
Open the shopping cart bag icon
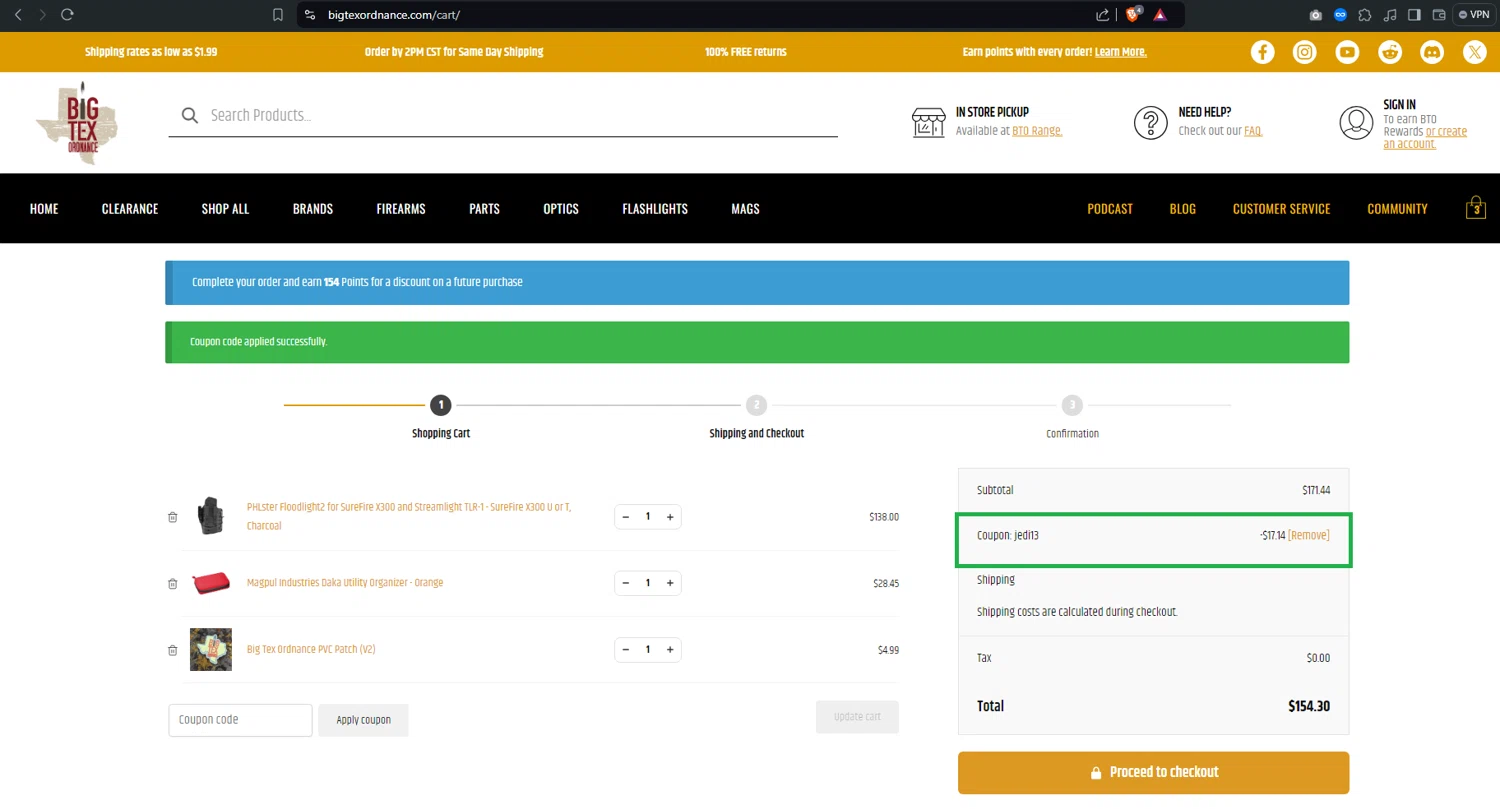(1476, 207)
